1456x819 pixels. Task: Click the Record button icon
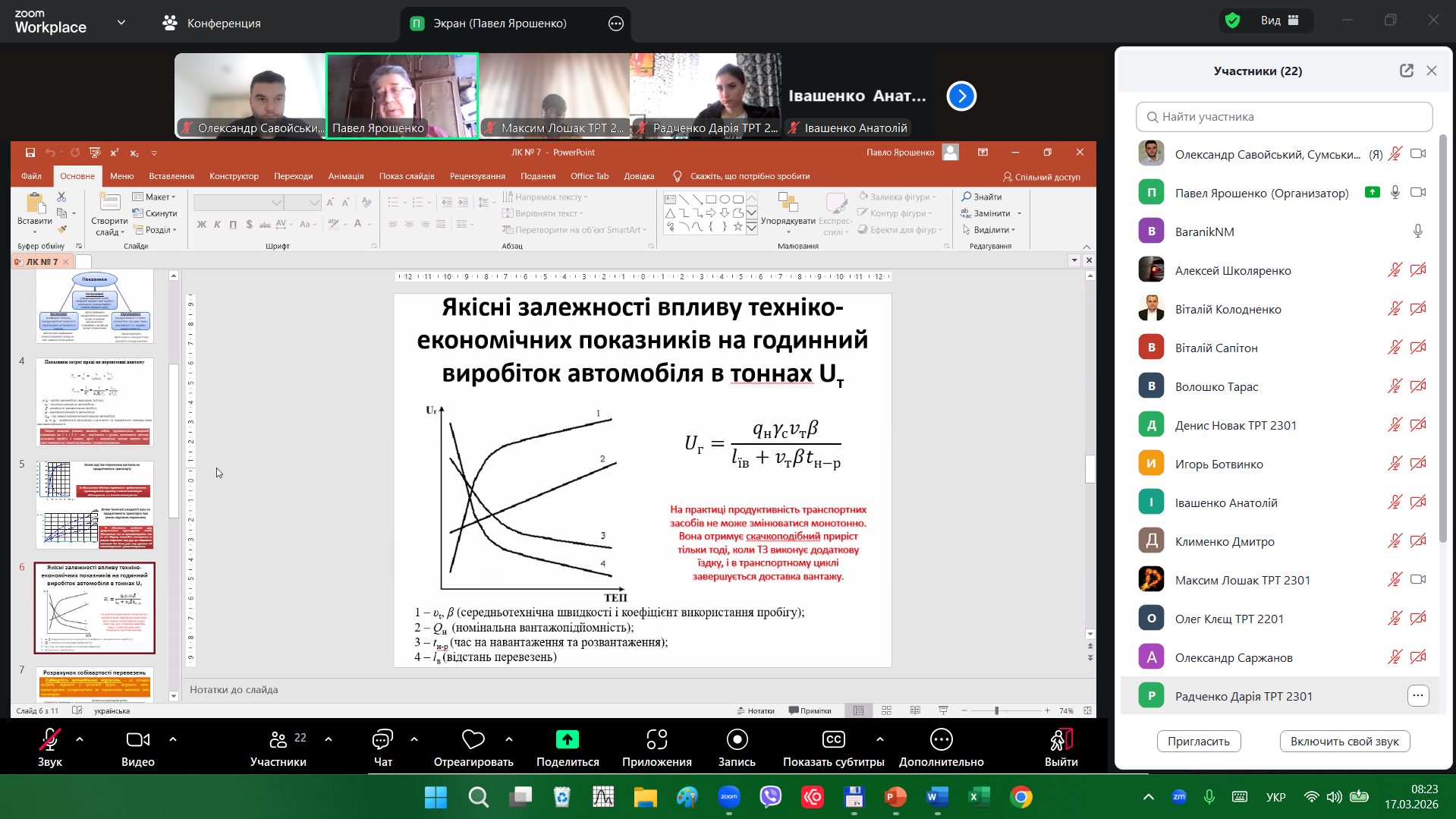(737, 739)
